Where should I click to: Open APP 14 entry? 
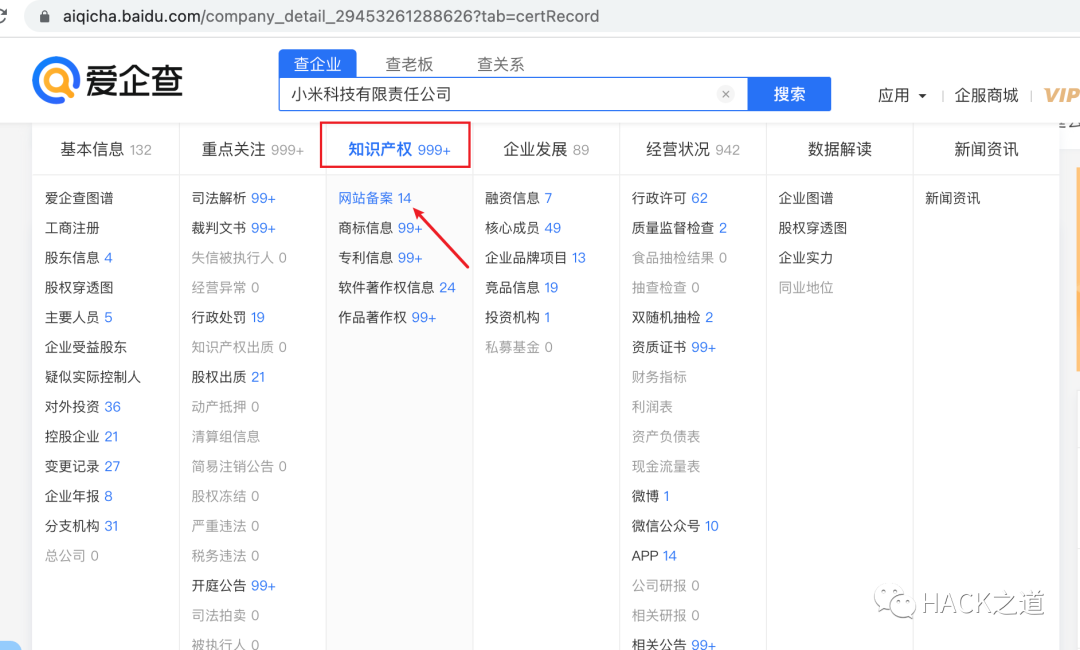click(x=654, y=556)
